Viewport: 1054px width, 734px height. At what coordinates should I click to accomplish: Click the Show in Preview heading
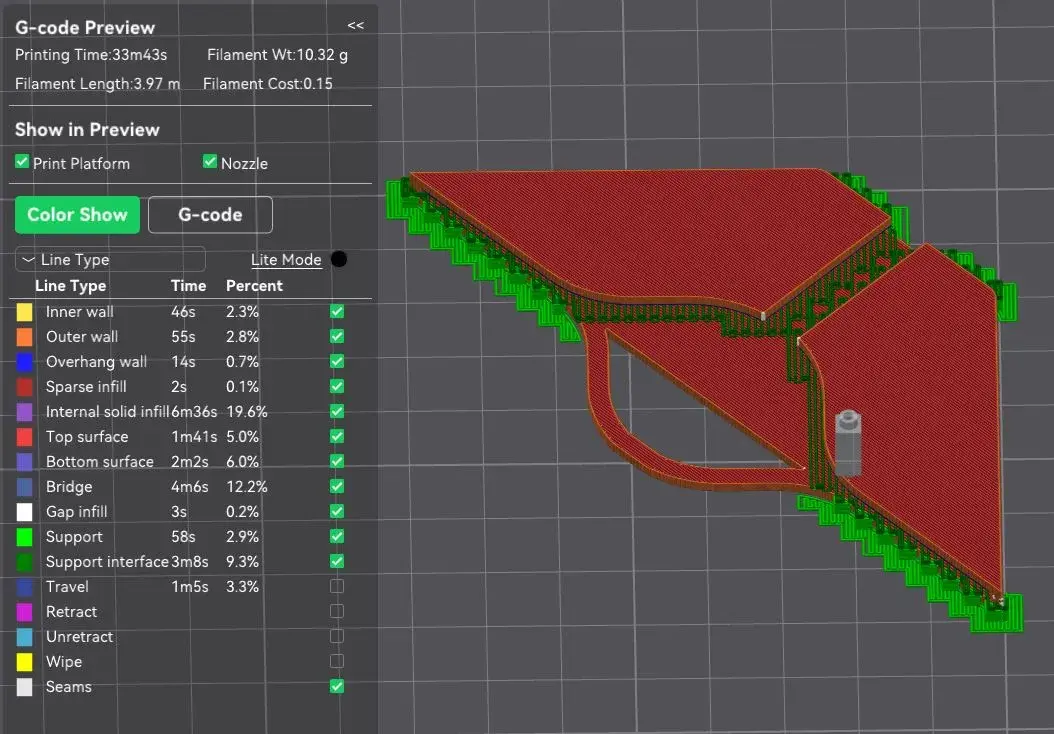(87, 130)
